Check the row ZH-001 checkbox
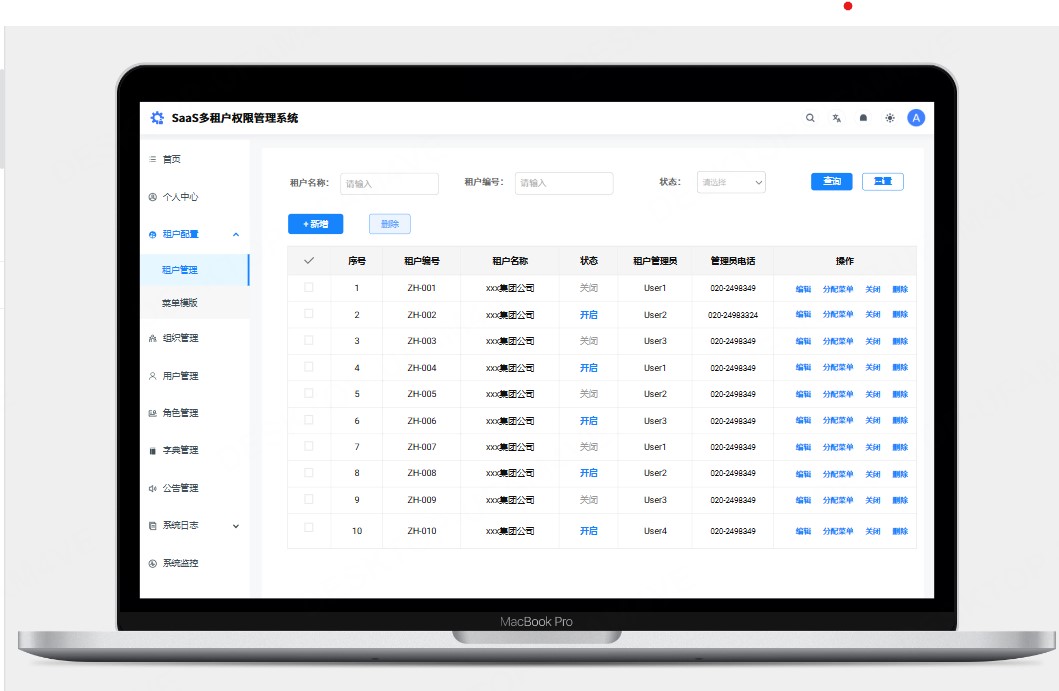This screenshot has height=691, width=1059. point(309,287)
